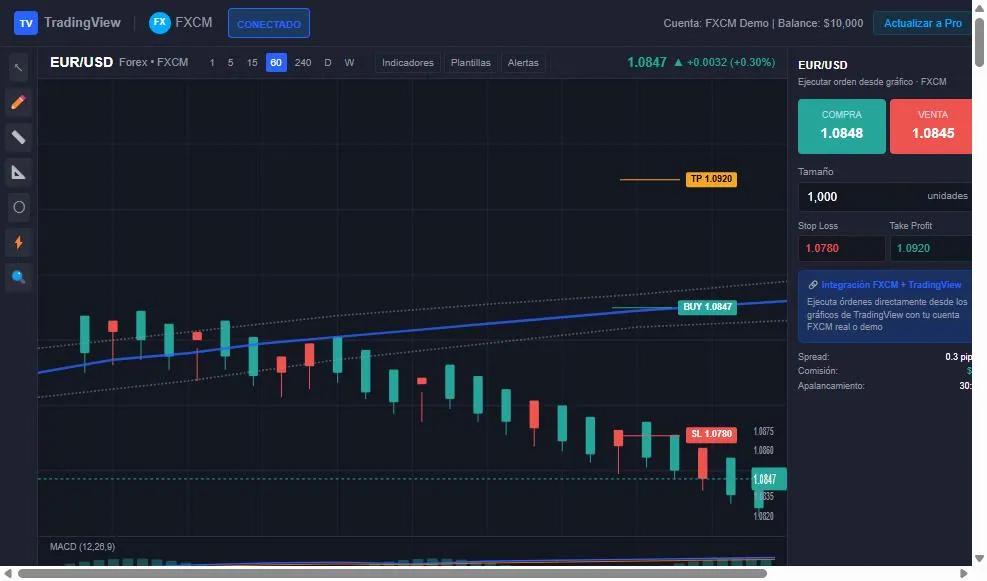This screenshot has height=581, width=987.
Task: Select the circle shape tool
Action: click(x=18, y=207)
